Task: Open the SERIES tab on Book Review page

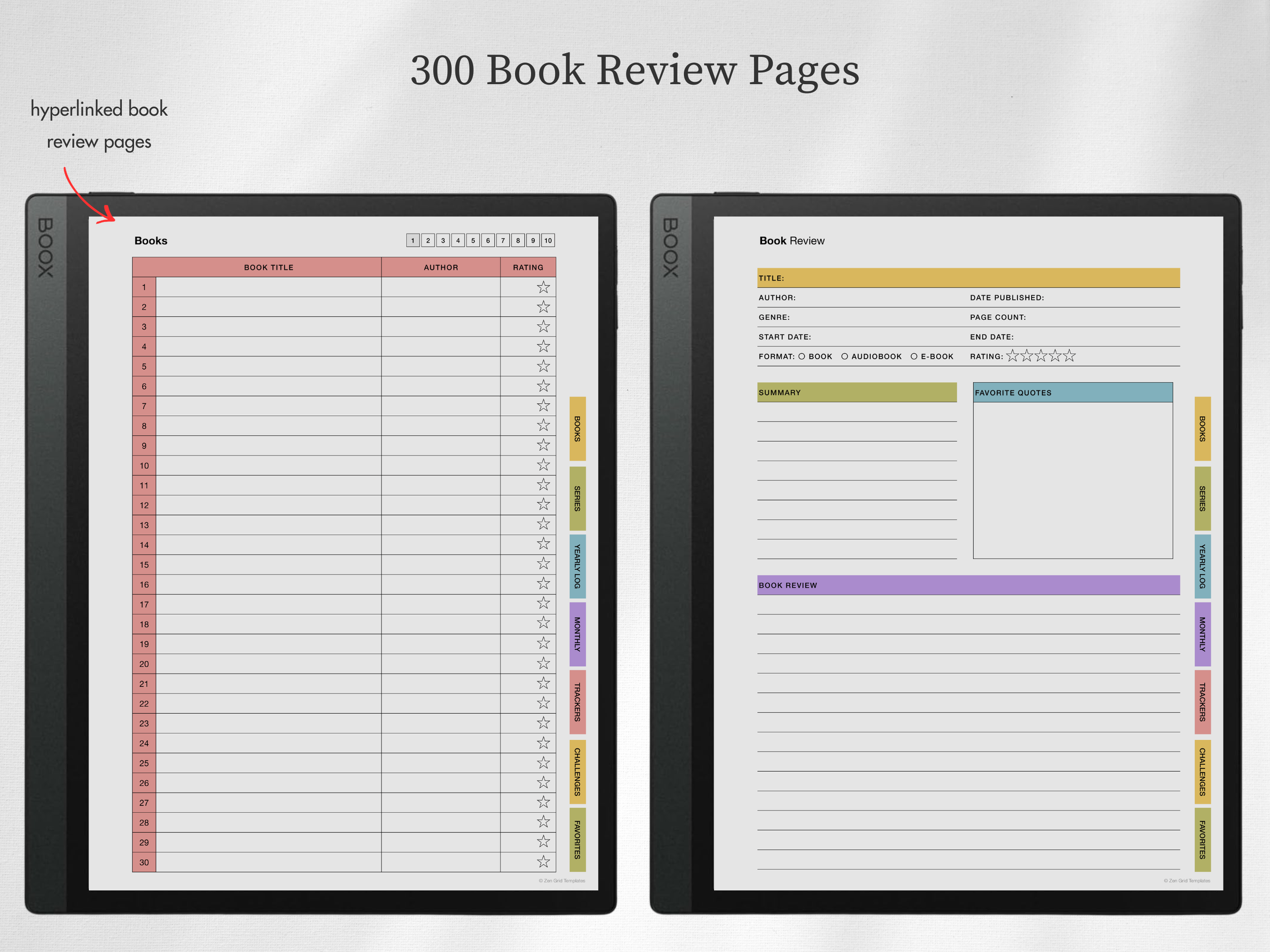Action: tap(1203, 499)
